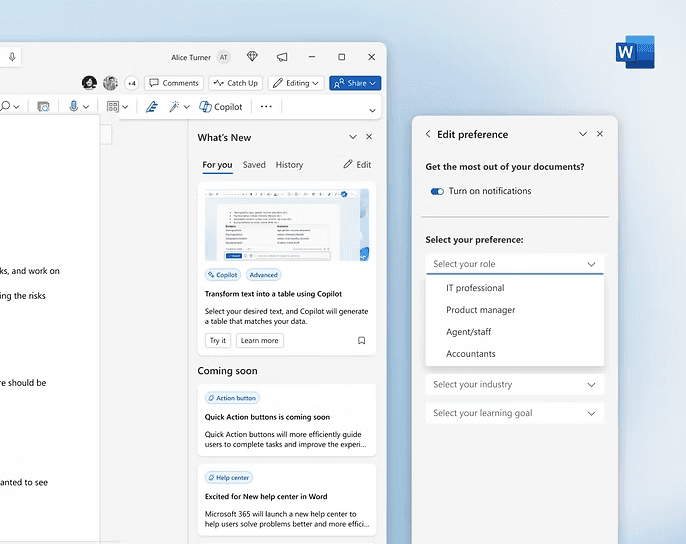Click the reuse files icon in ribbon
Viewport: 686px width, 544px height.
(x=43, y=106)
